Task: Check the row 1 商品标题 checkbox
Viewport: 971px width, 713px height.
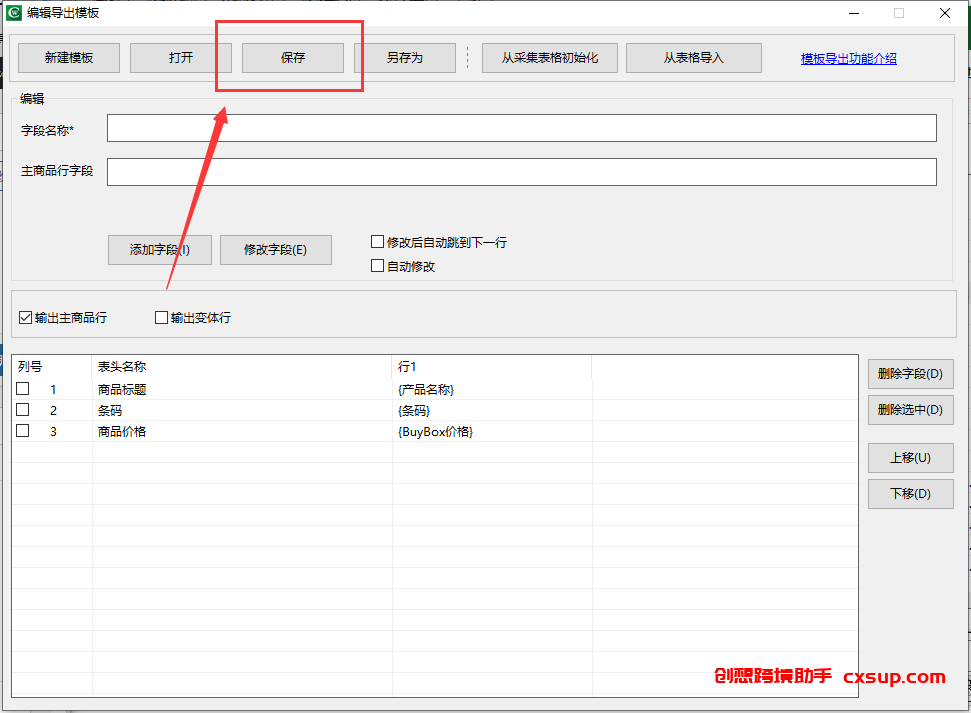Action: 23,389
